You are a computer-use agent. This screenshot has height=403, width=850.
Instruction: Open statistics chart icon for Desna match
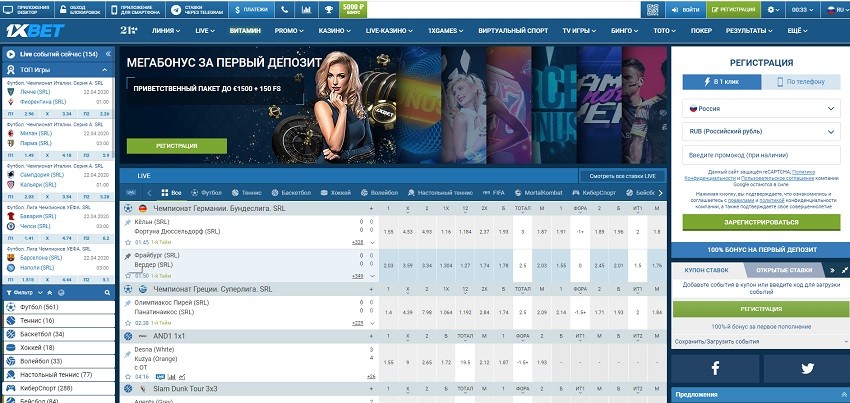pyautogui.click(x=171, y=376)
